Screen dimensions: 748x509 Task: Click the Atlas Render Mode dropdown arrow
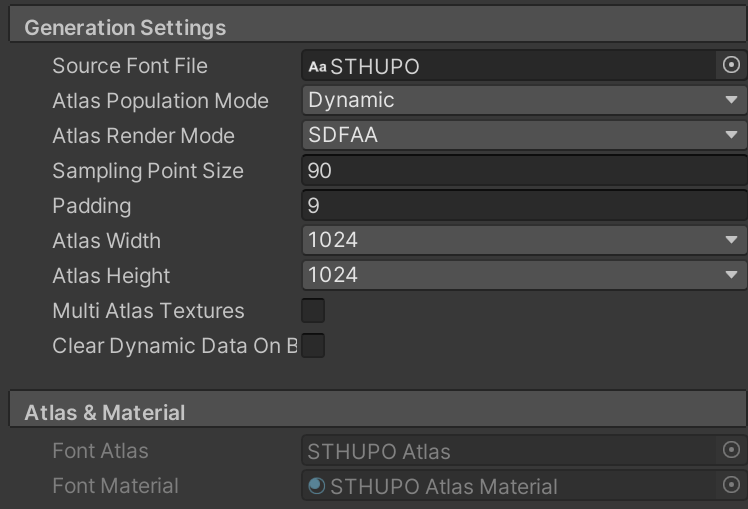click(x=731, y=135)
